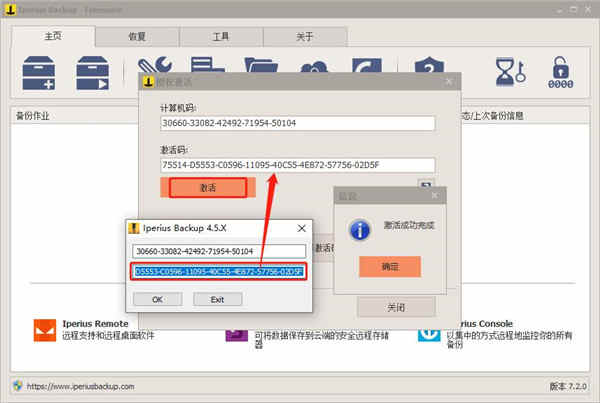This screenshot has width=600, height=403.
Task: Close the Iperius Backup 4.5.X keygen window
Action: point(302,228)
